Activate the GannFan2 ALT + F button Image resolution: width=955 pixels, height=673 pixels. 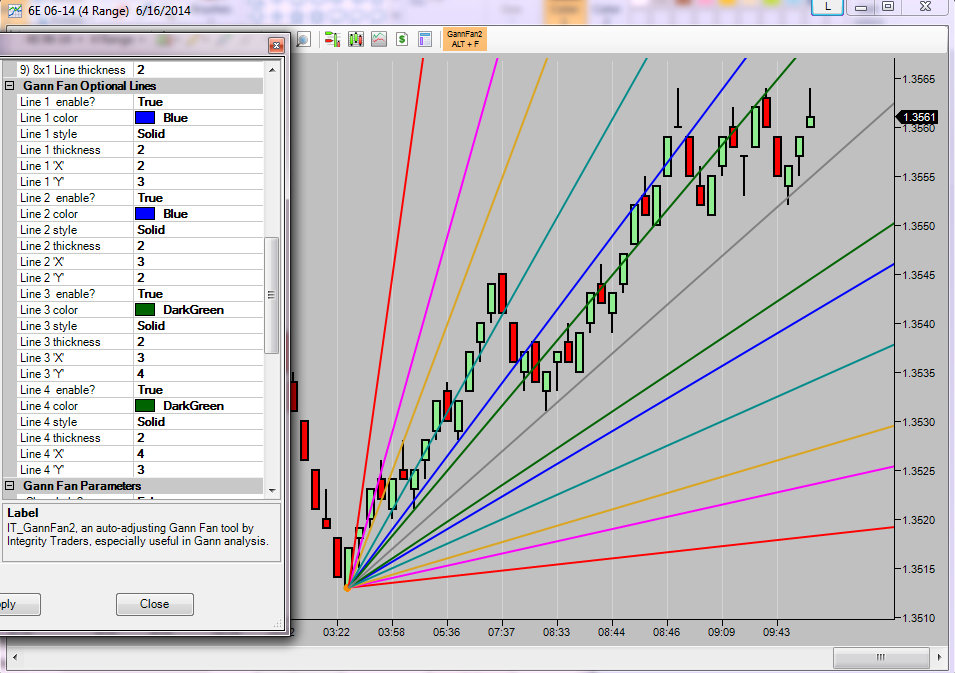465,40
